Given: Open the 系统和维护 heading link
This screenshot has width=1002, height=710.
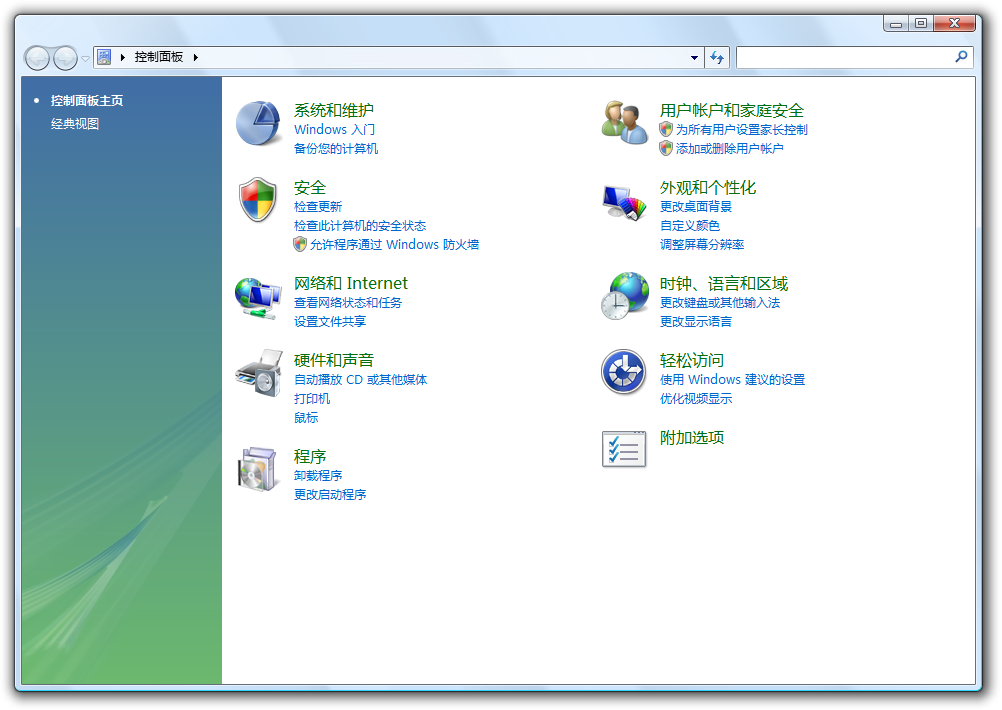Looking at the screenshot, I should (334, 110).
